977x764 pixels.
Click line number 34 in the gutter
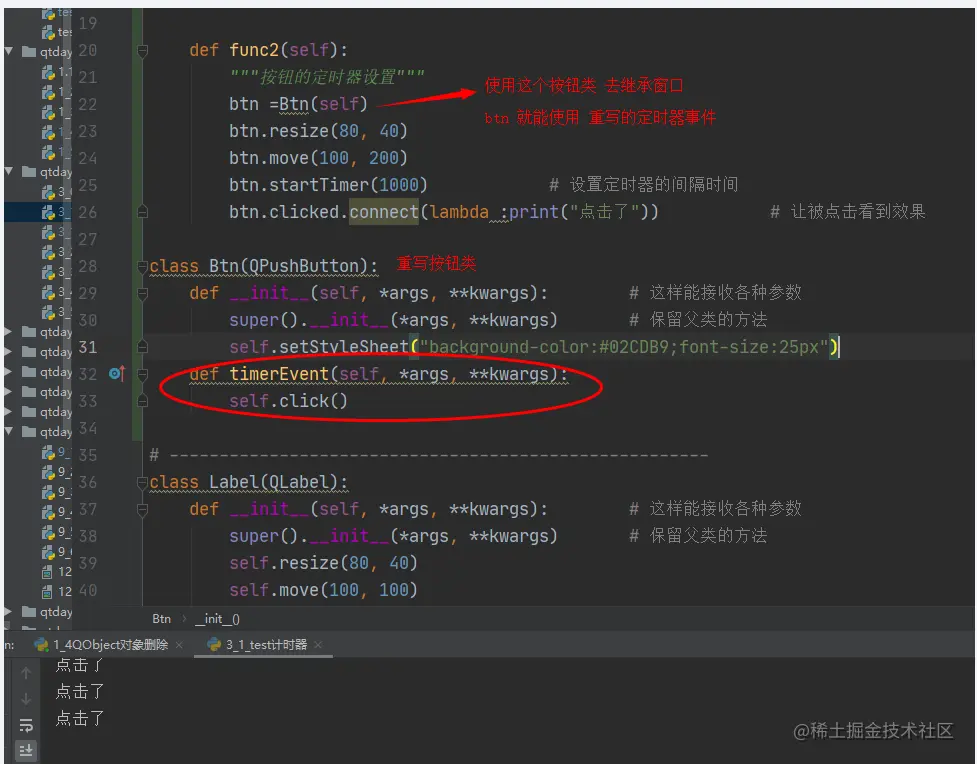[x=88, y=428]
